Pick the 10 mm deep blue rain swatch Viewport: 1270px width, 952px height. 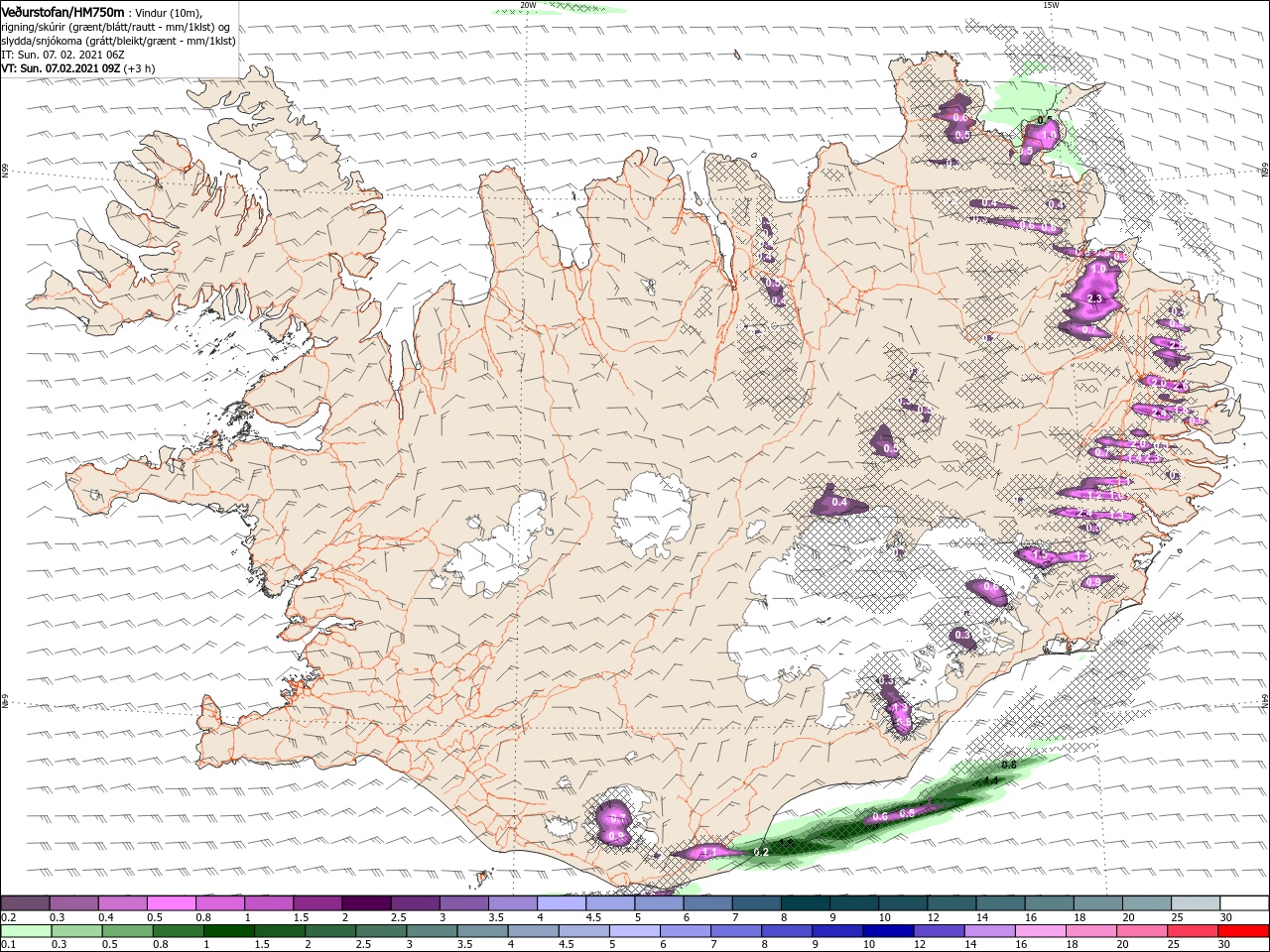pyautogui.click(x=889, y=931)
